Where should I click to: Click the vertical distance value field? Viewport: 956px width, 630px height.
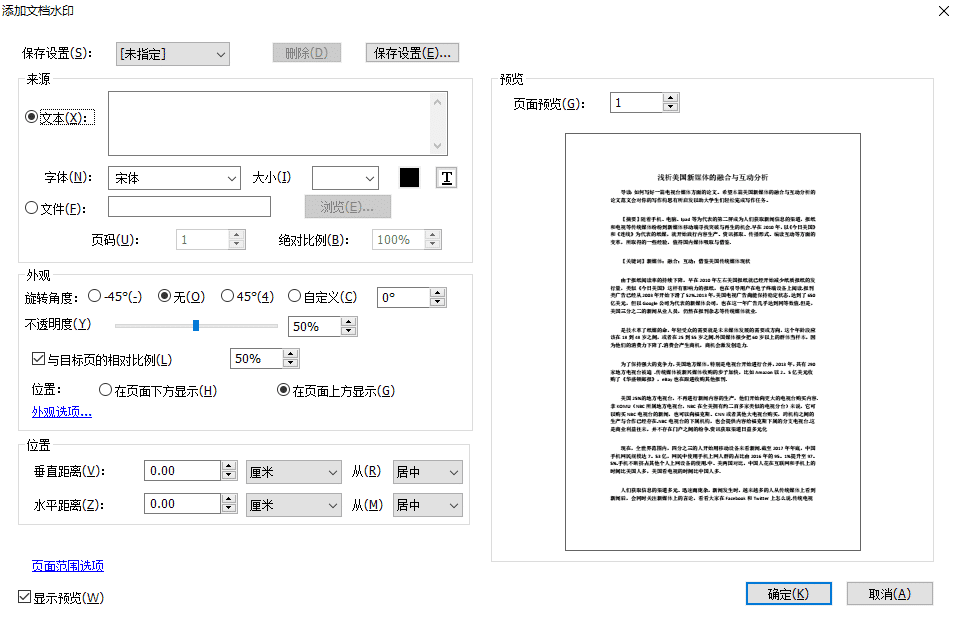point(182,471)
